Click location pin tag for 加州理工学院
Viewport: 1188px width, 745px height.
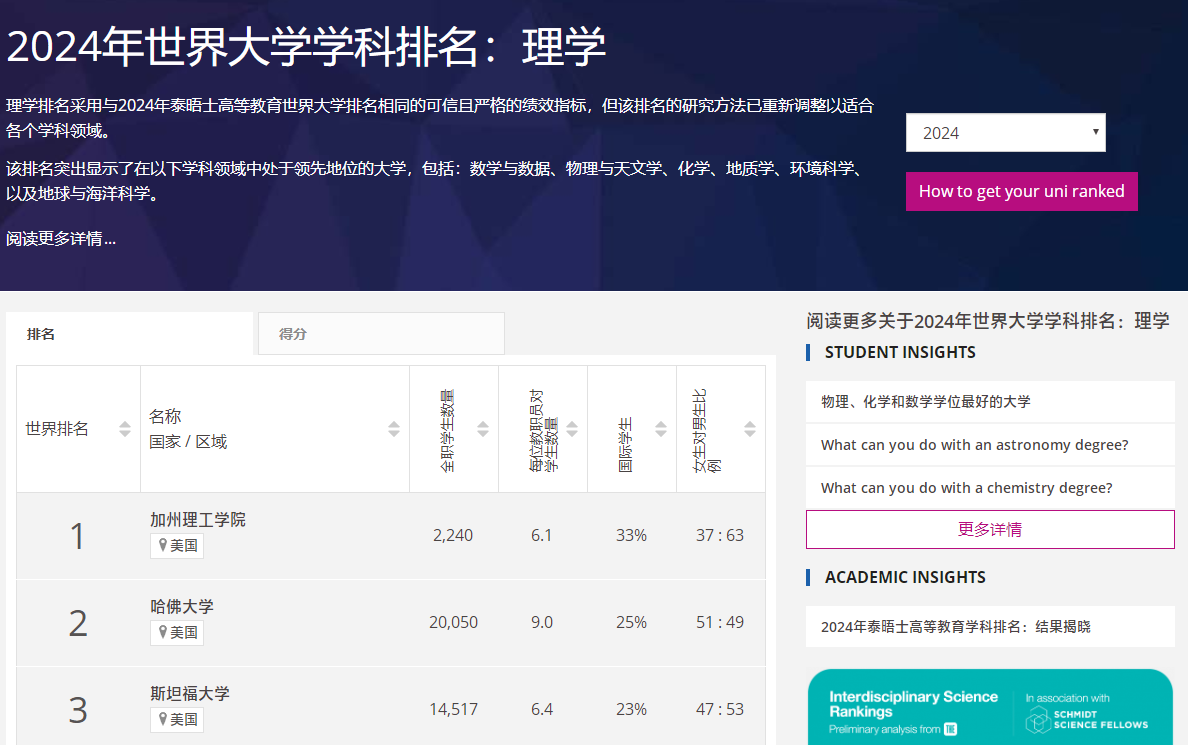click(x=177, y=545)
